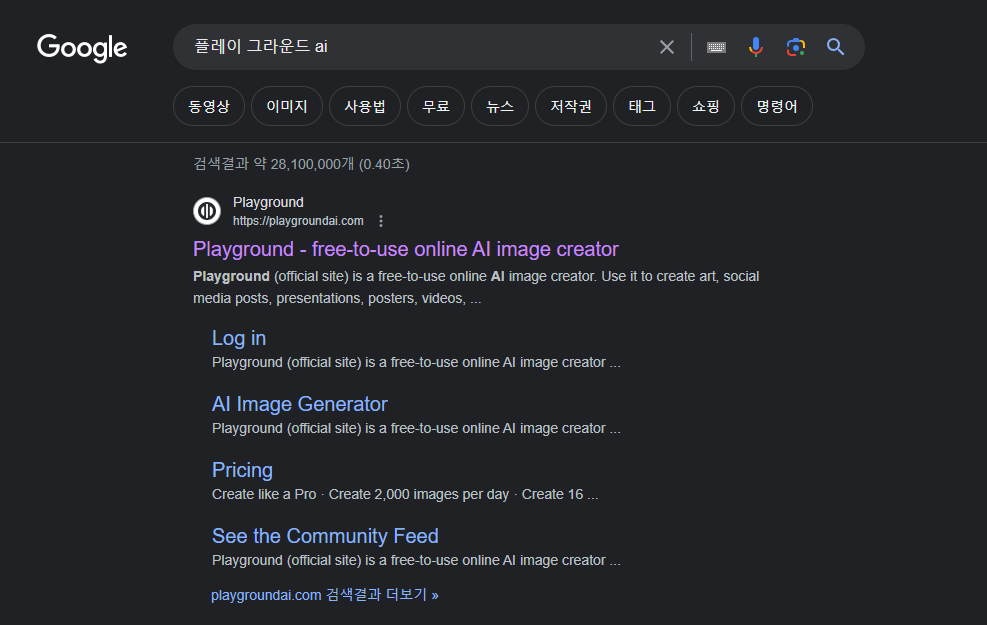Viewport: 987px width, 625px height.
Task: Open three-dot menu next to playgroundai.com URL
Action: click(x=381, y=221)
